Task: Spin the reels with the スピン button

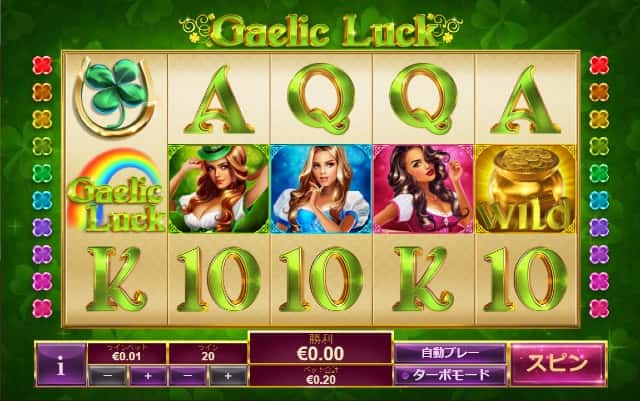Action: (558, 363)
